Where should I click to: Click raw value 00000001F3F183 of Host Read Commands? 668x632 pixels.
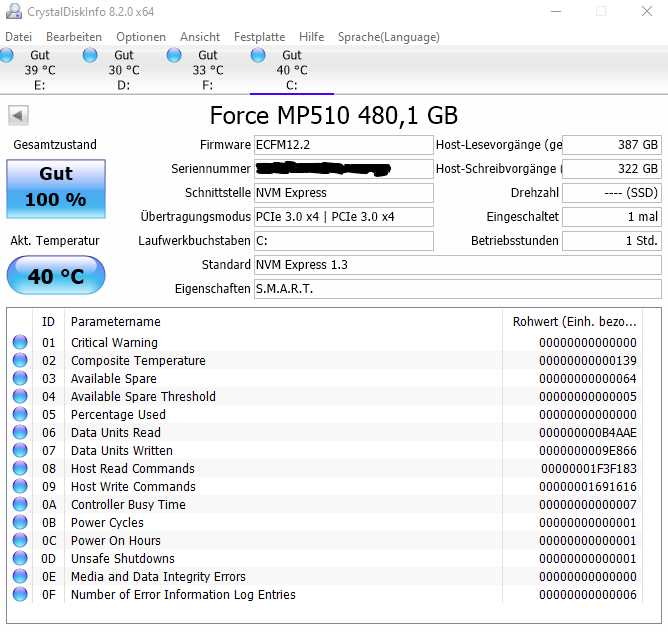(x=589, y=468)
